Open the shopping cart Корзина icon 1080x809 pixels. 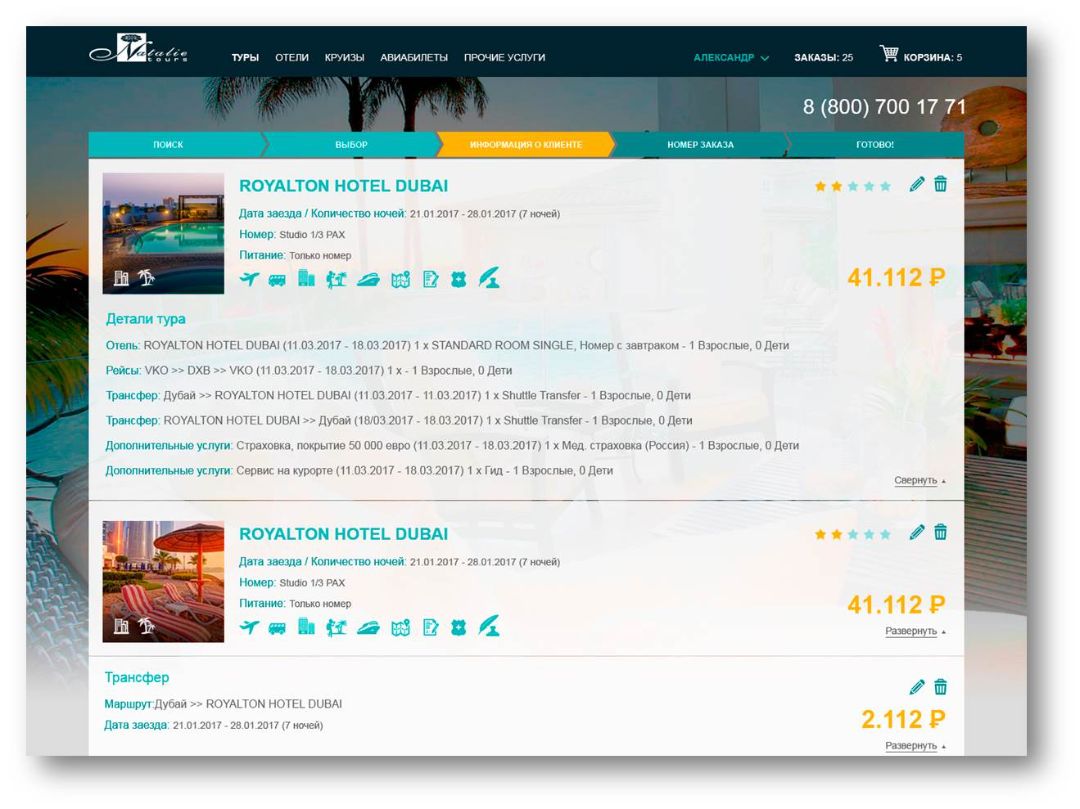(x=888, y=54)
